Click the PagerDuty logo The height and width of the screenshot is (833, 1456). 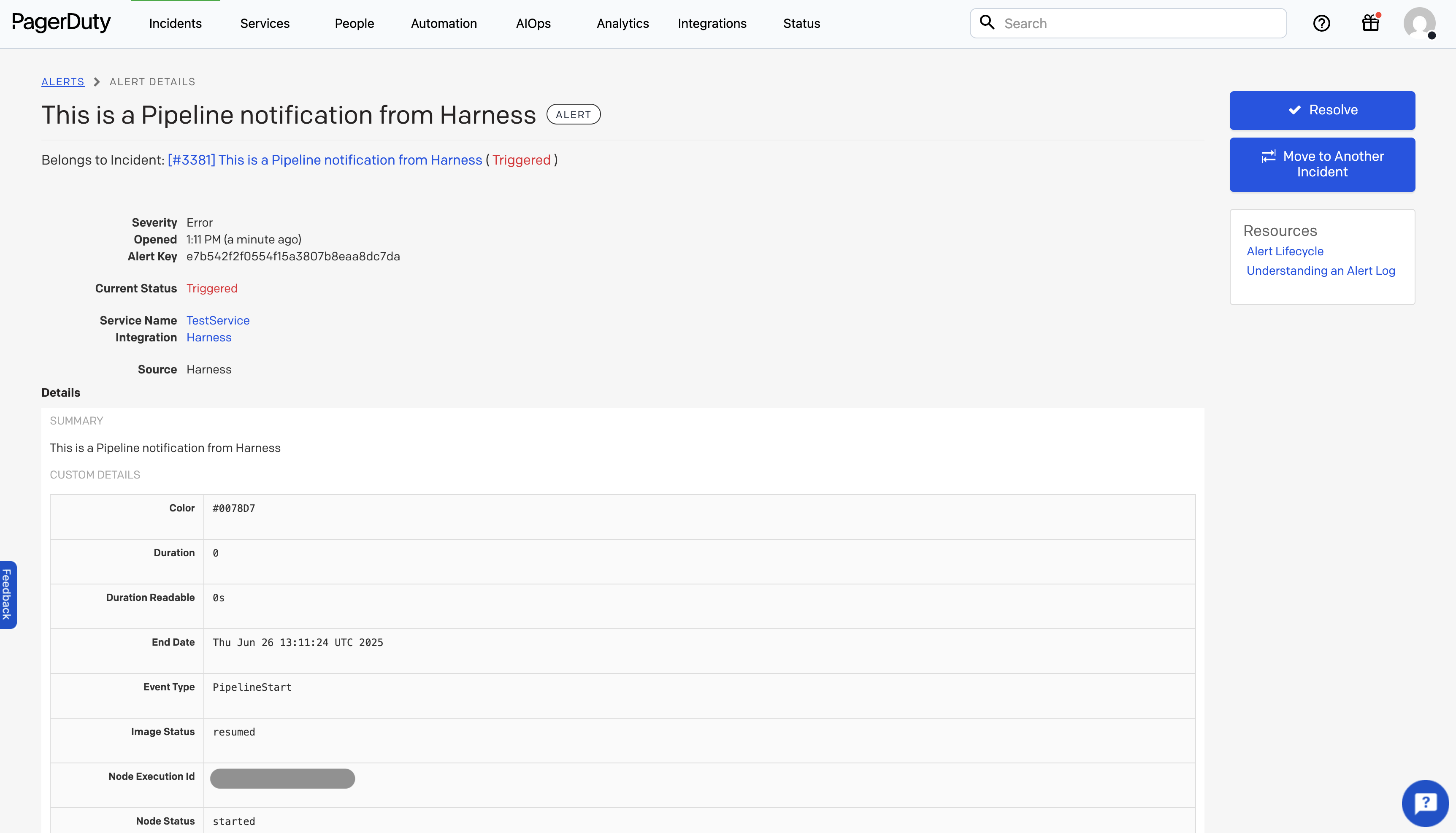(61, 23)
